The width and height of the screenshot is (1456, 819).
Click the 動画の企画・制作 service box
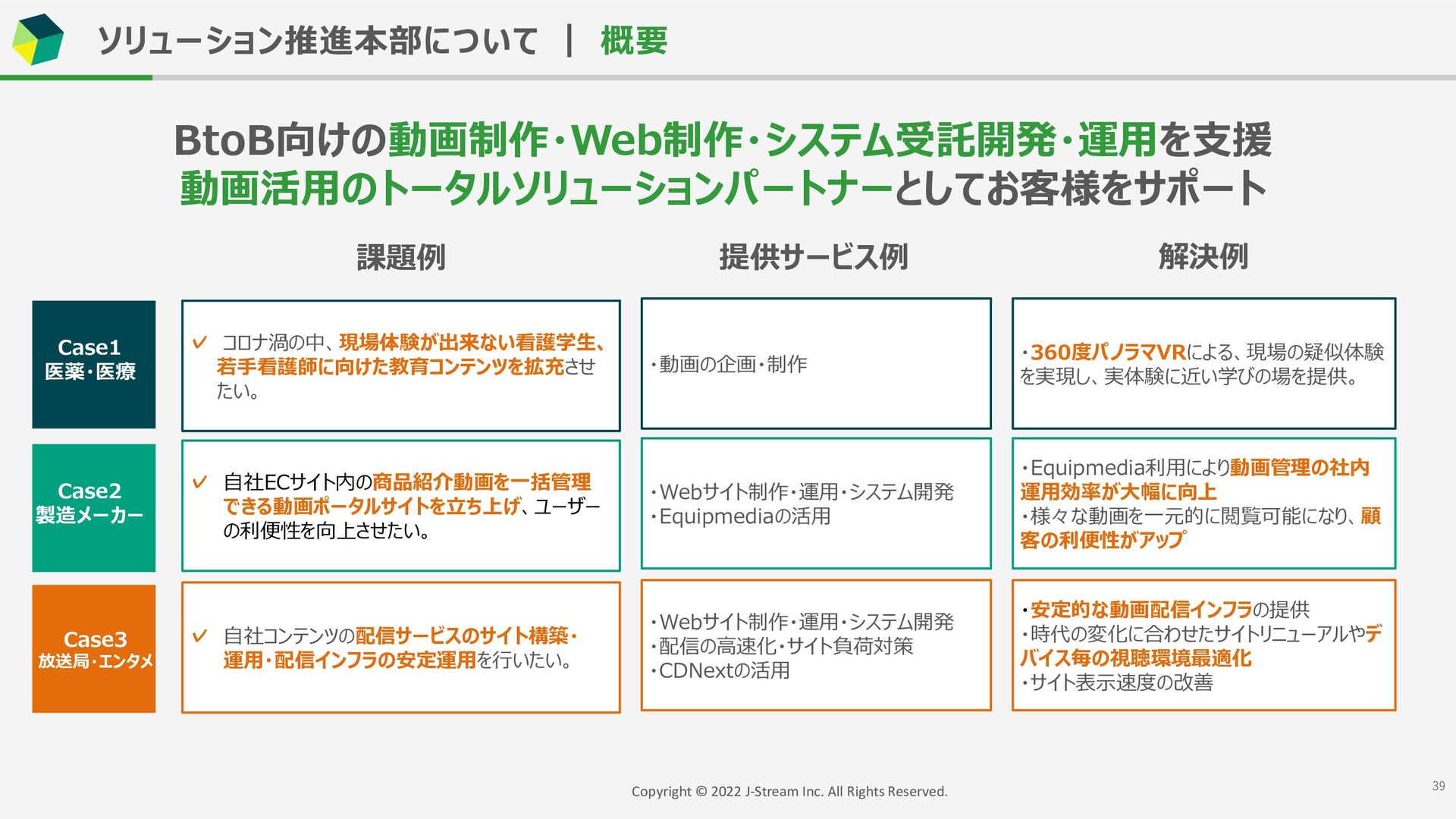point(815,364)
